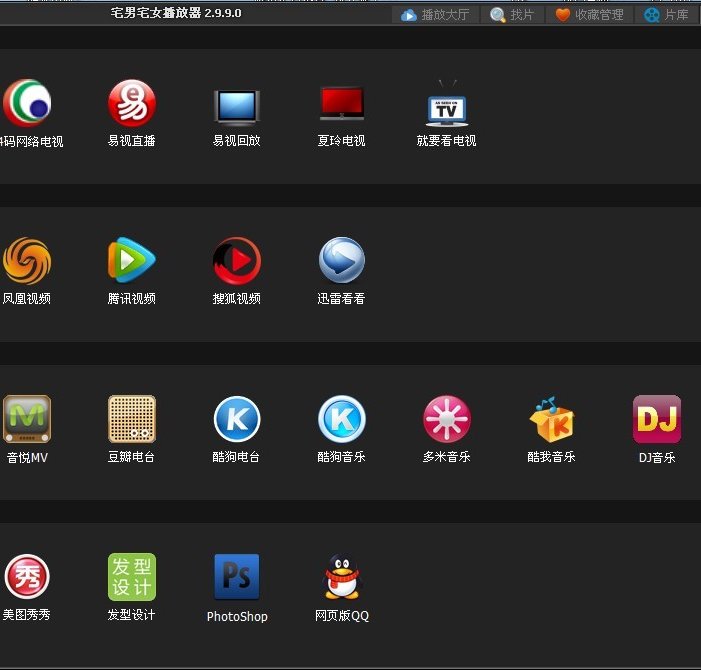Launch the 凤凰视频 phoenix icon

[x=27, y=261]
